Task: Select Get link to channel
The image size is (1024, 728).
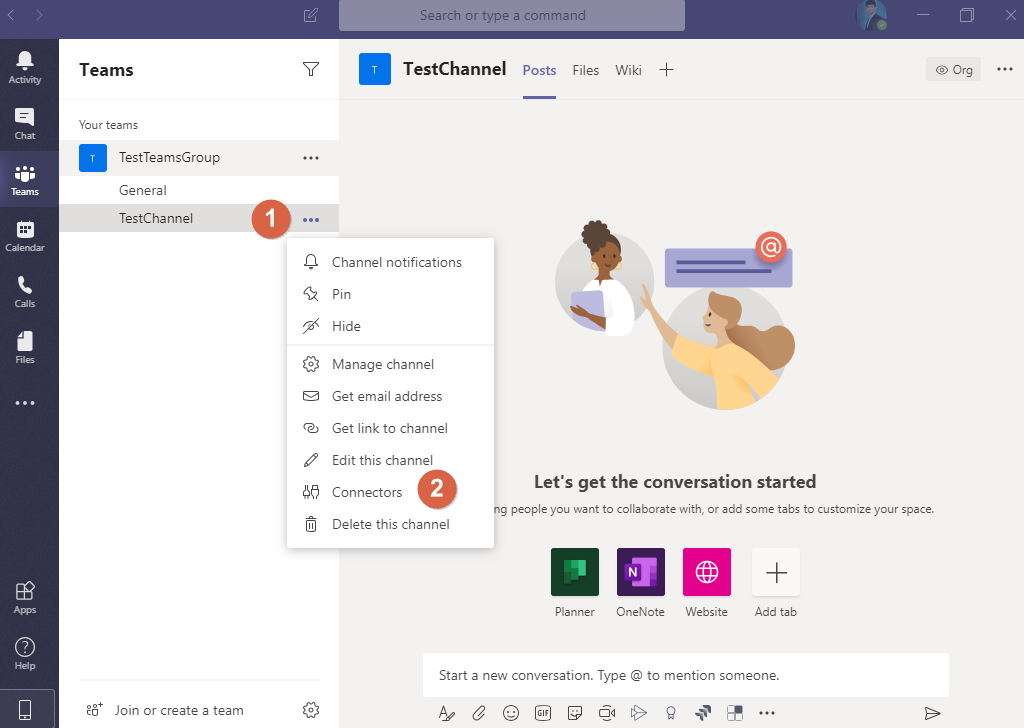Action: tap(391, 428)
